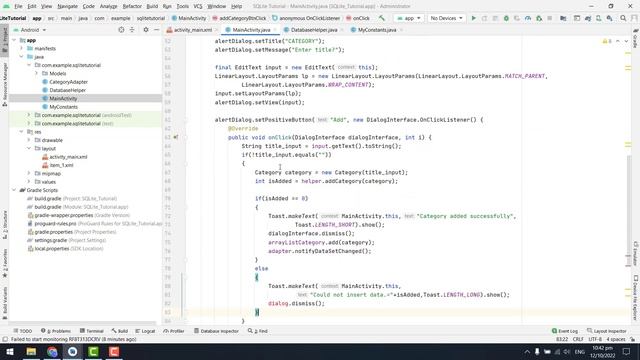640x360 pixels.
Task: Open the VCS menu
Action: click(198, 6)
